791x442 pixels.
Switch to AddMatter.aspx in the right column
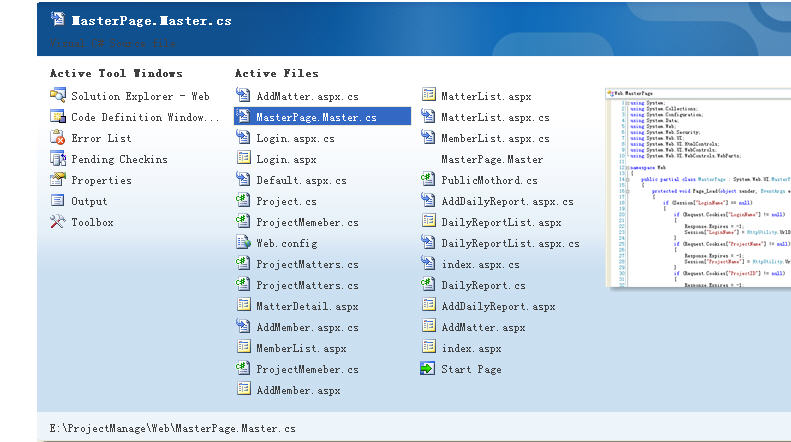tap(483, 327)
